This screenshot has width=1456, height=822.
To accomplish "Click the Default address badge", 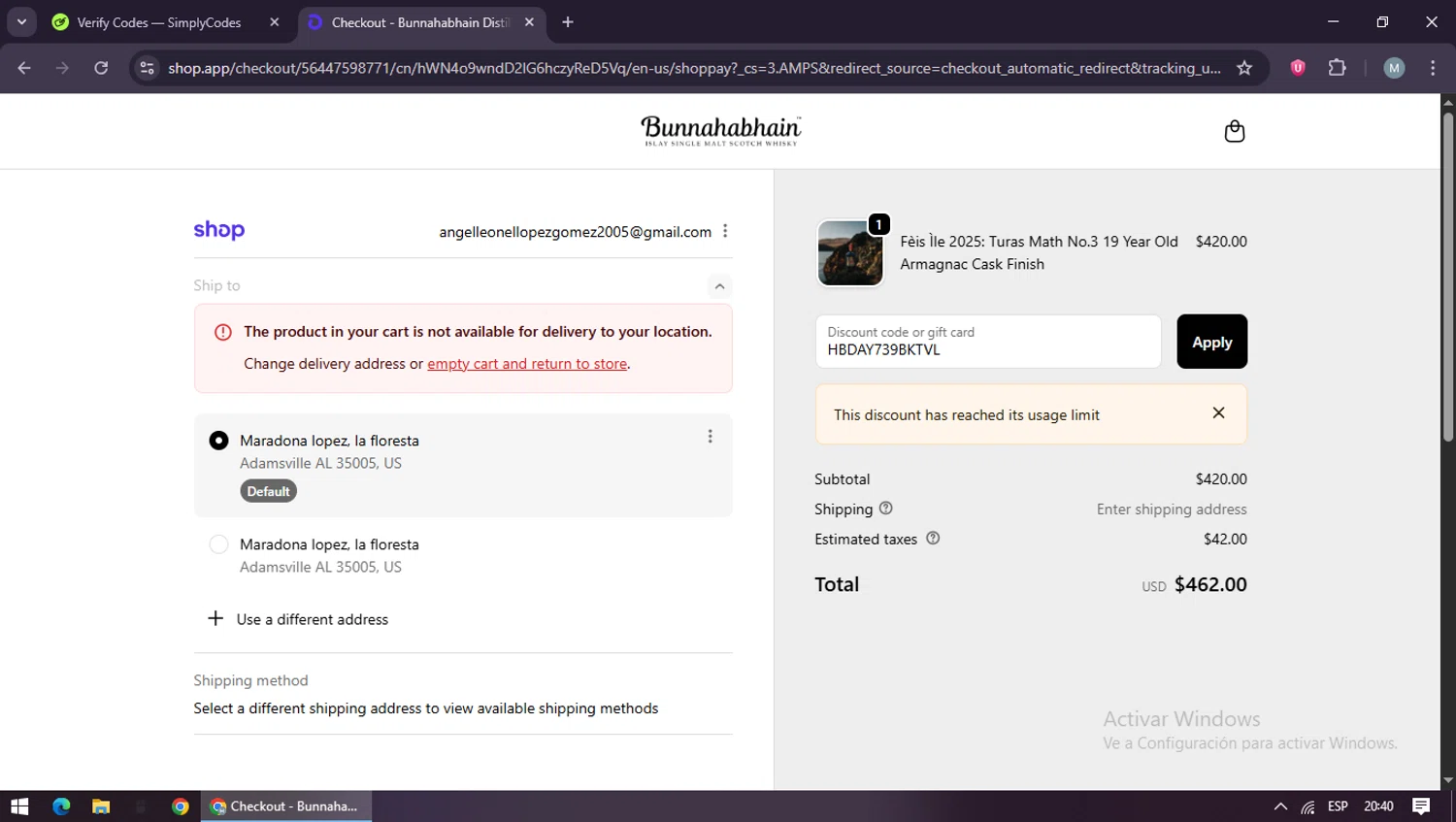I will pyautogui.click(x=268, y=491).
